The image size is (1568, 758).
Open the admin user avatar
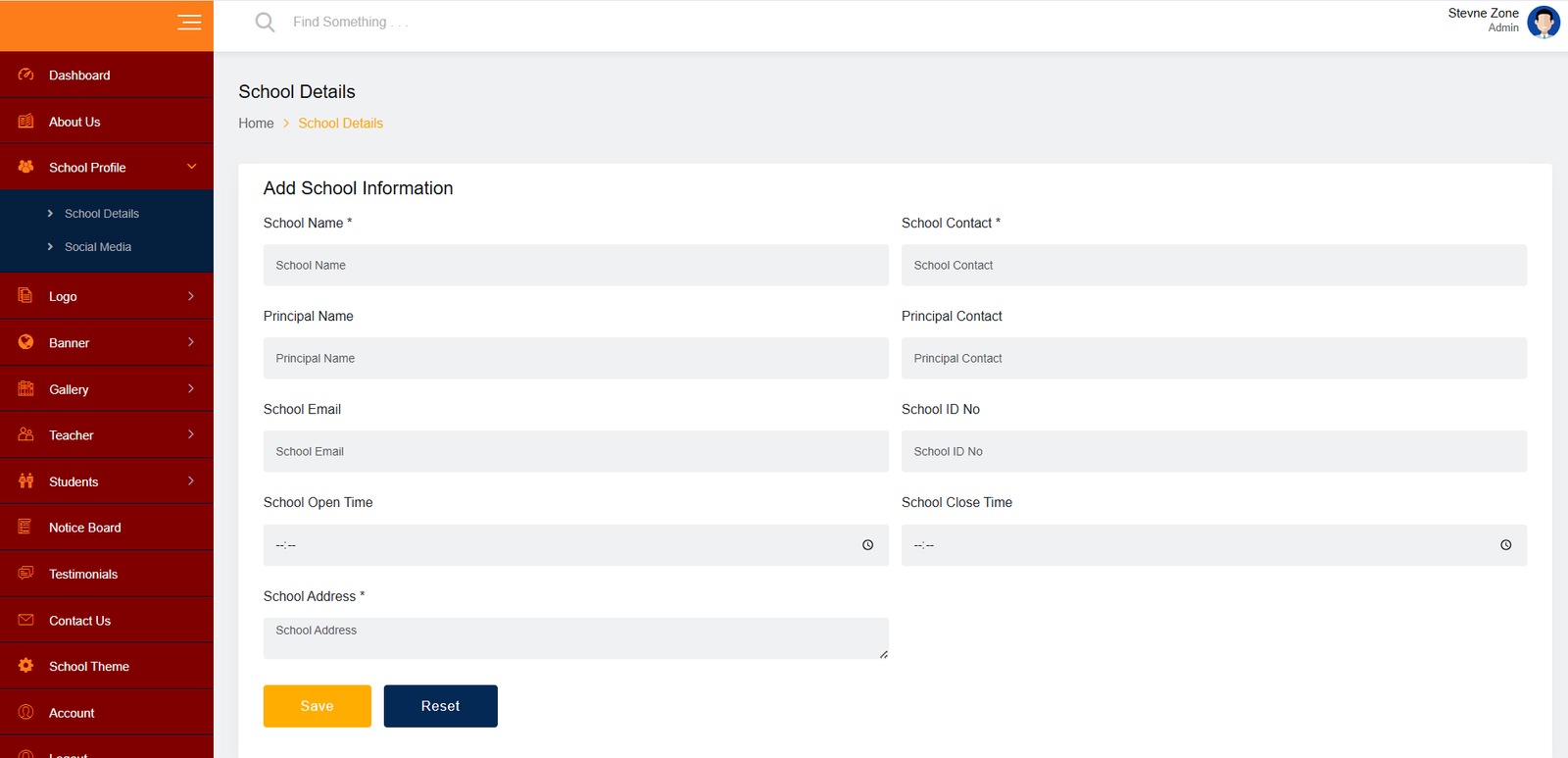[x=1543, y=22]
